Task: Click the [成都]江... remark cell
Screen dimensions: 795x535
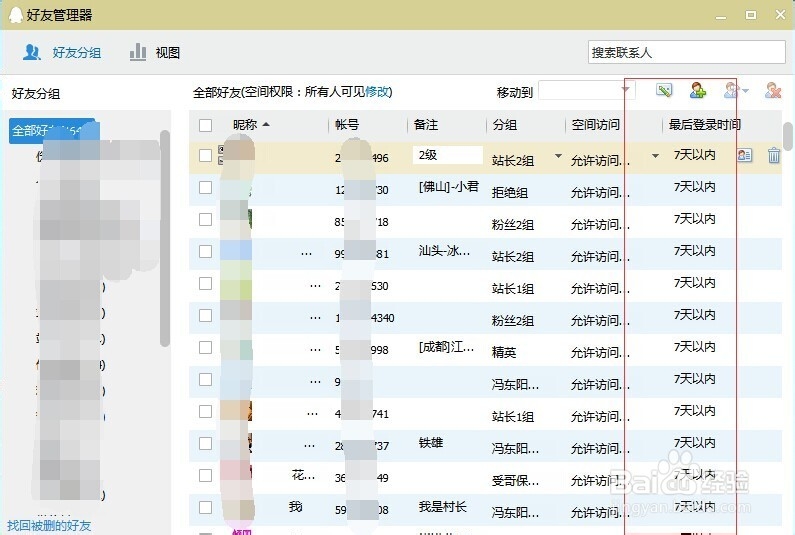Action: pyautogui.click(x=446, y=347)
